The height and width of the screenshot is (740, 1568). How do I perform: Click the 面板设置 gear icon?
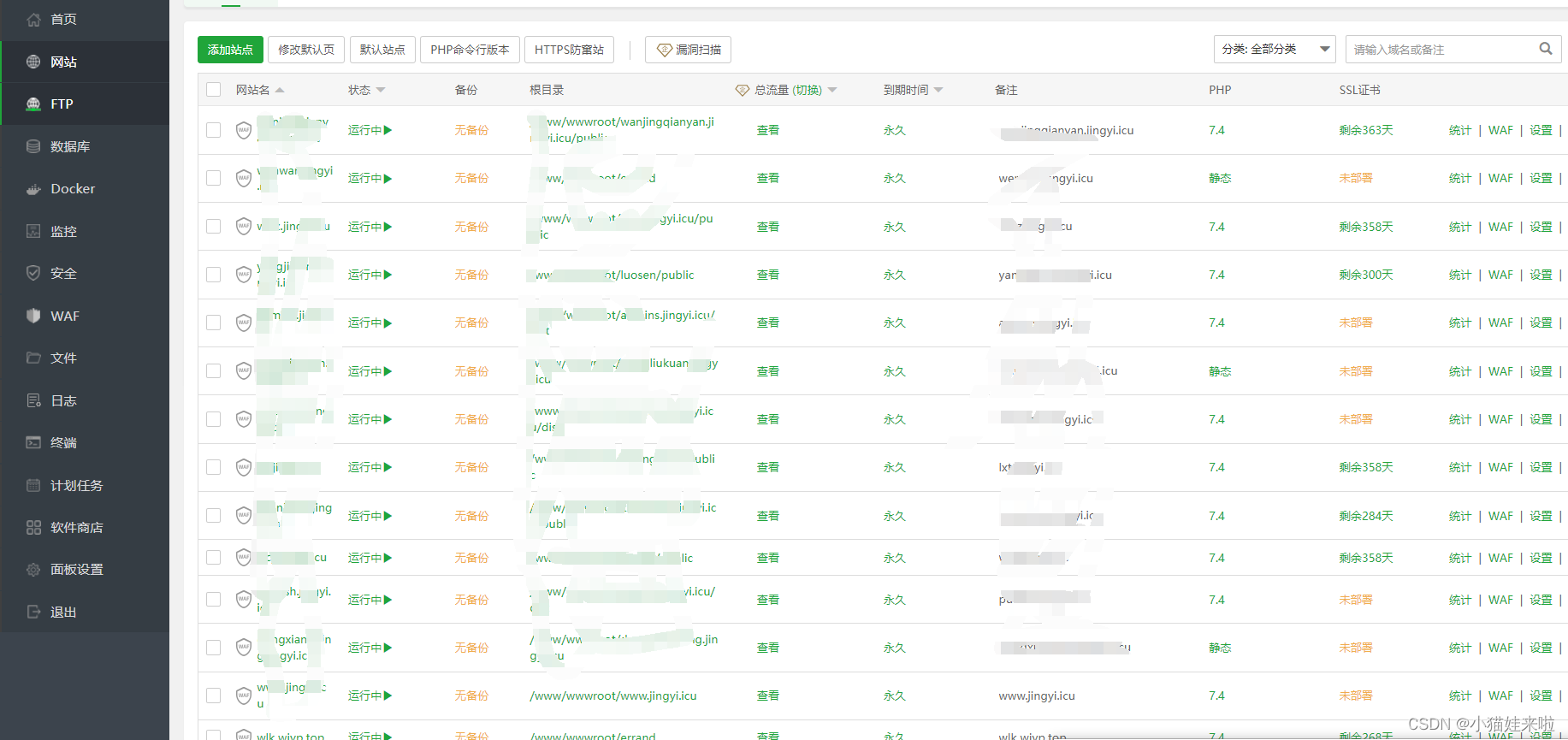(x=33, y=570)
